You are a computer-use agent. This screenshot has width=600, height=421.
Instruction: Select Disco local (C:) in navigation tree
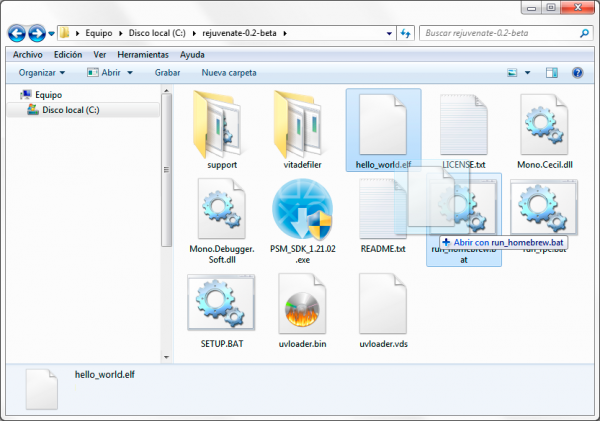71,110
